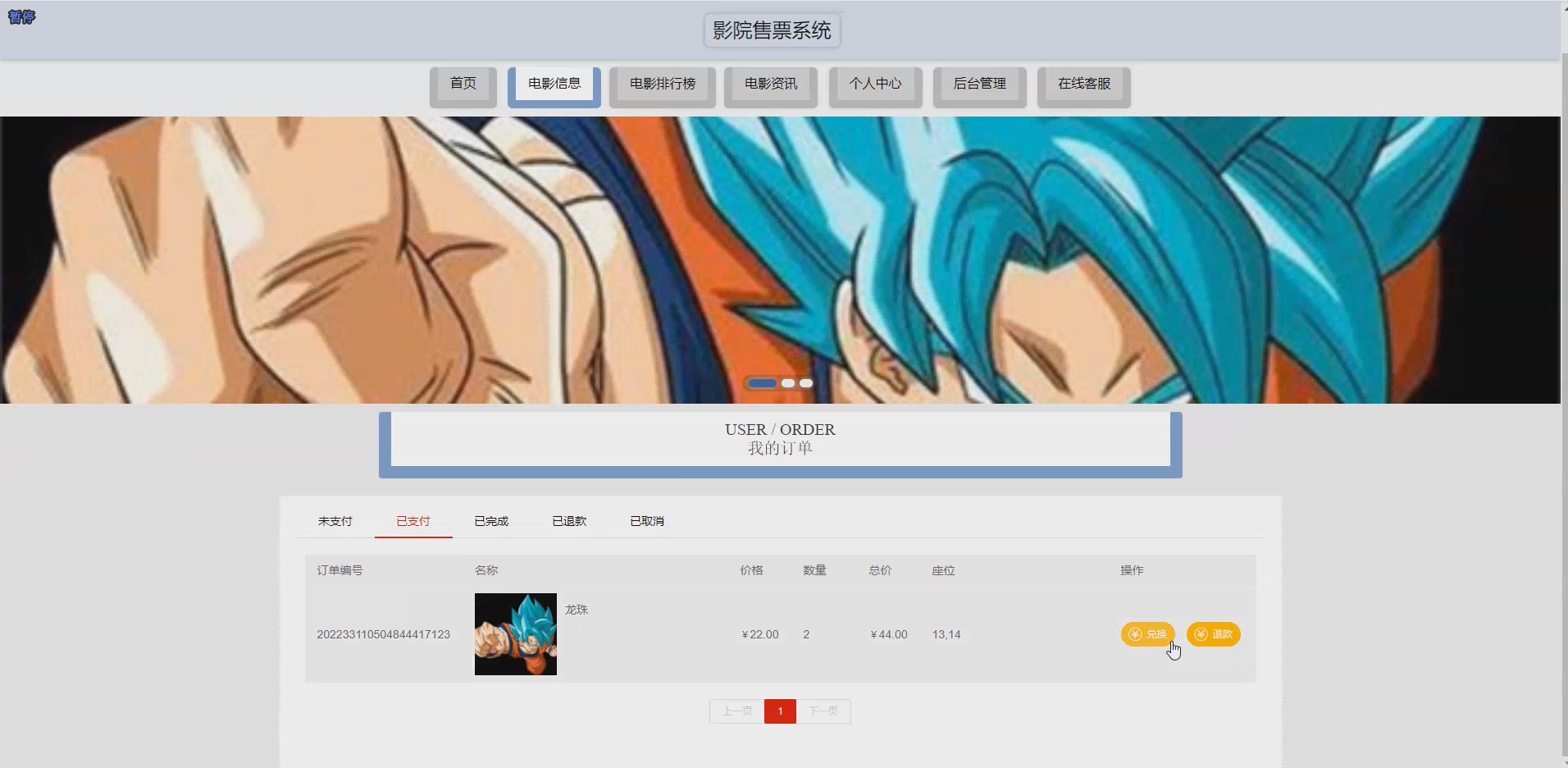The width and height of the screenshot is (1568, 768).
Task: Go to 电影排行榜 ranking page
Action: pyautogui.click(x=663, y=87)
